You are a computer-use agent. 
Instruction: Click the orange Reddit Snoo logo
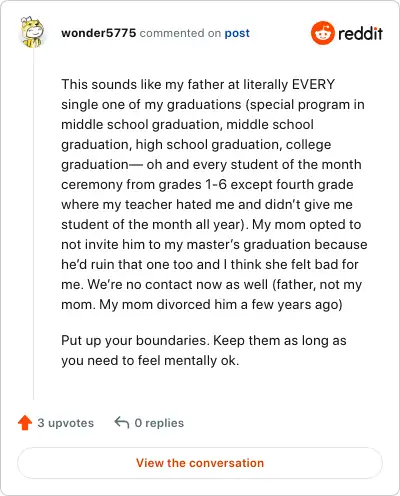click(x=322, y=33)
